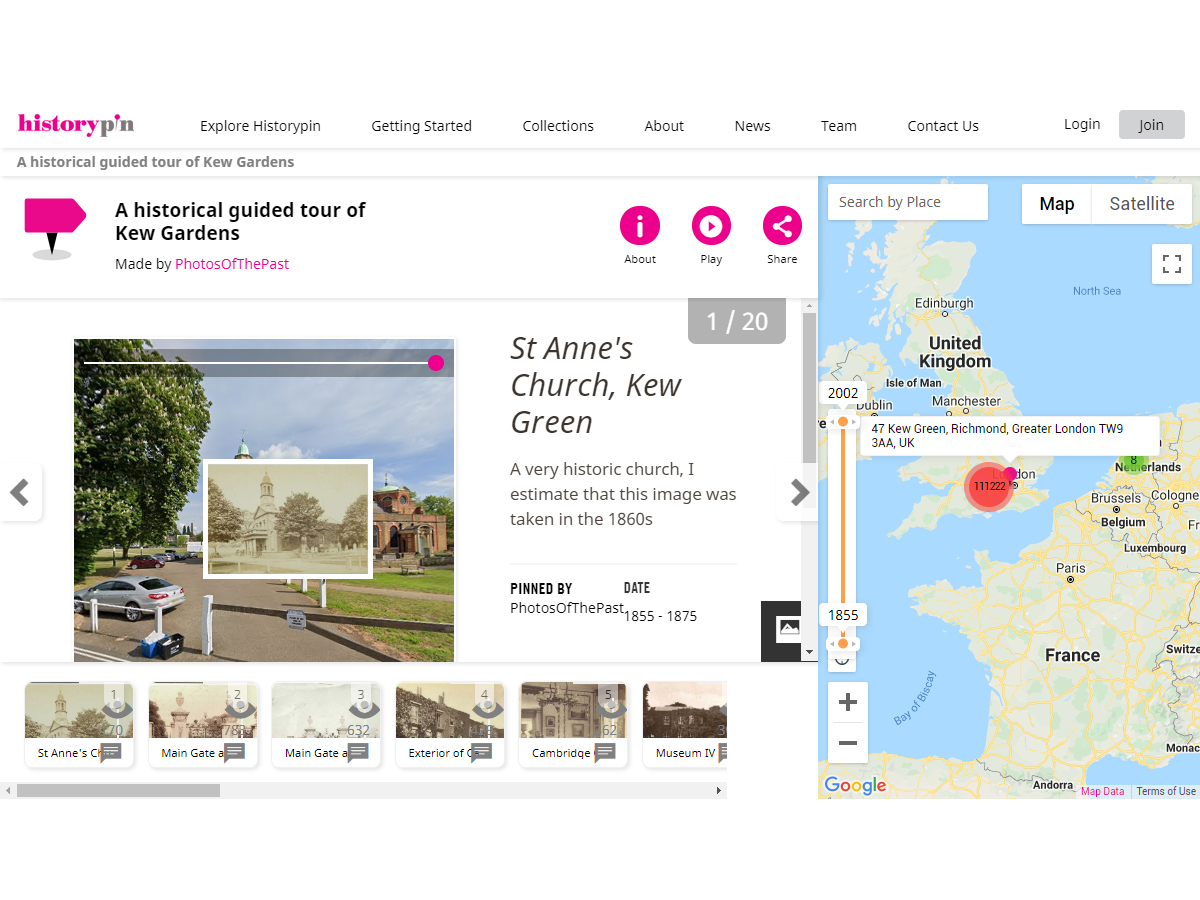
Task: Go to previous photo with left arrow
Action: pos(19,492)
